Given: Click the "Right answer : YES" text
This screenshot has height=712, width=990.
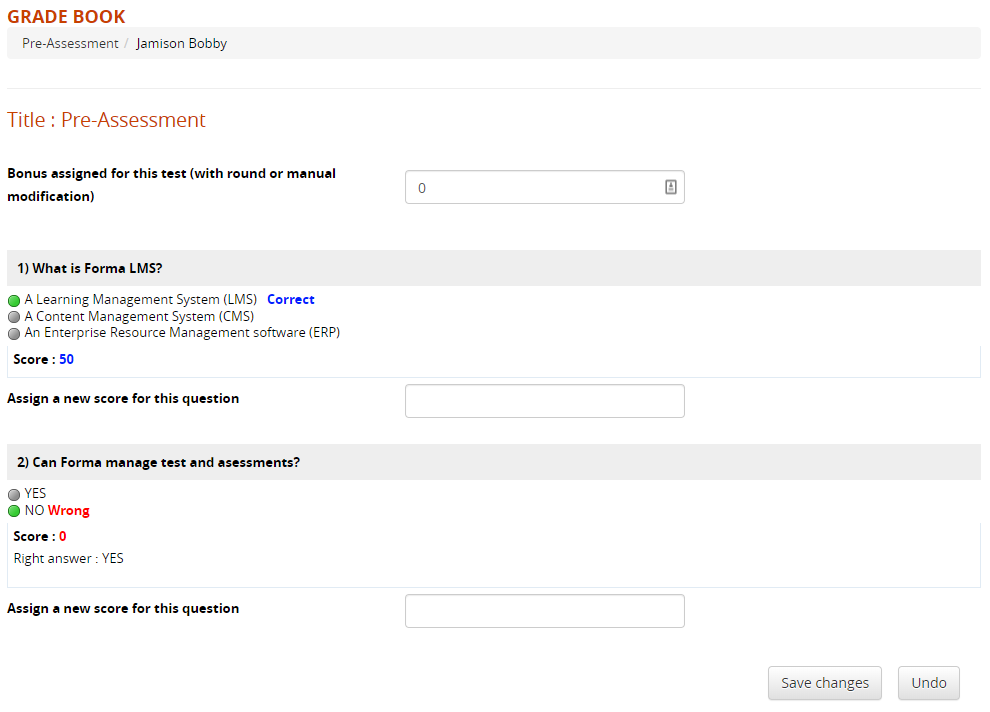Looking at the screenshot, I should click(68, 558).
